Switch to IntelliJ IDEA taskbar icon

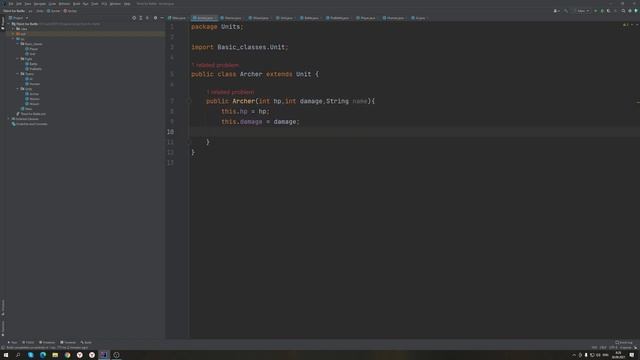click(x=104, y=355)
